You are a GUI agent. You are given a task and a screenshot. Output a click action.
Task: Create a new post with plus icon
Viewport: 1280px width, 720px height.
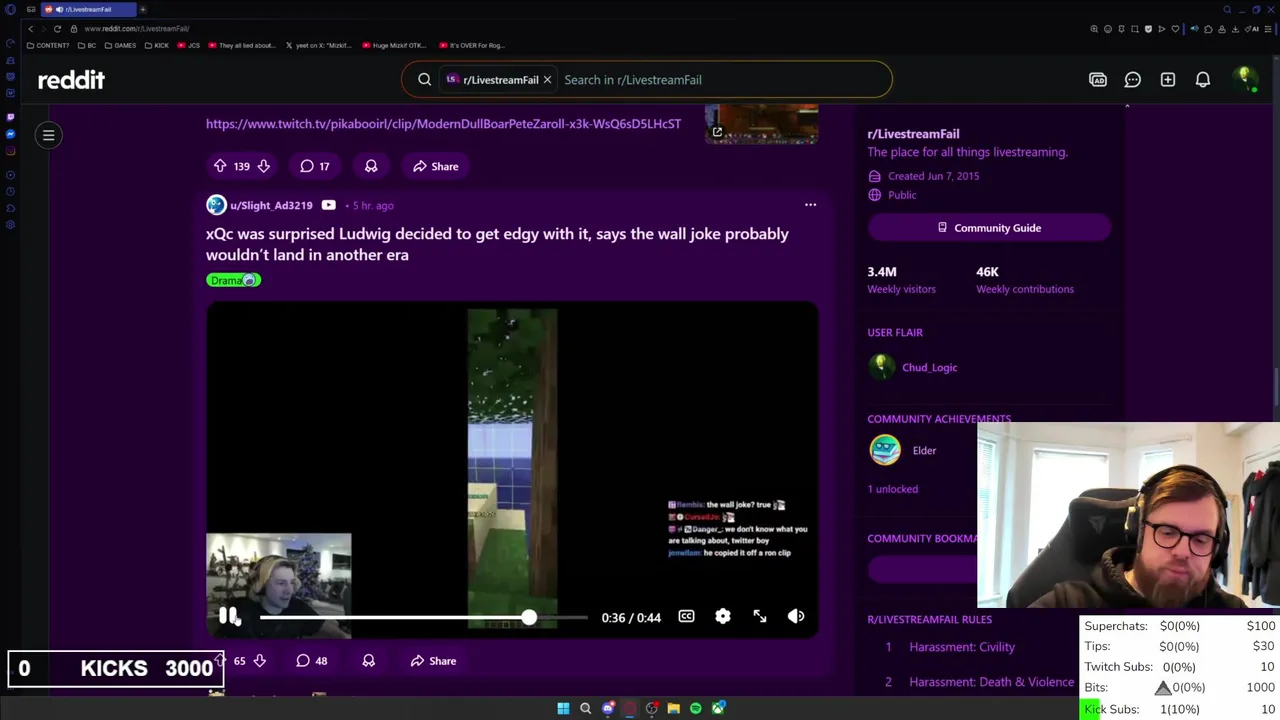pos(1168,80)
